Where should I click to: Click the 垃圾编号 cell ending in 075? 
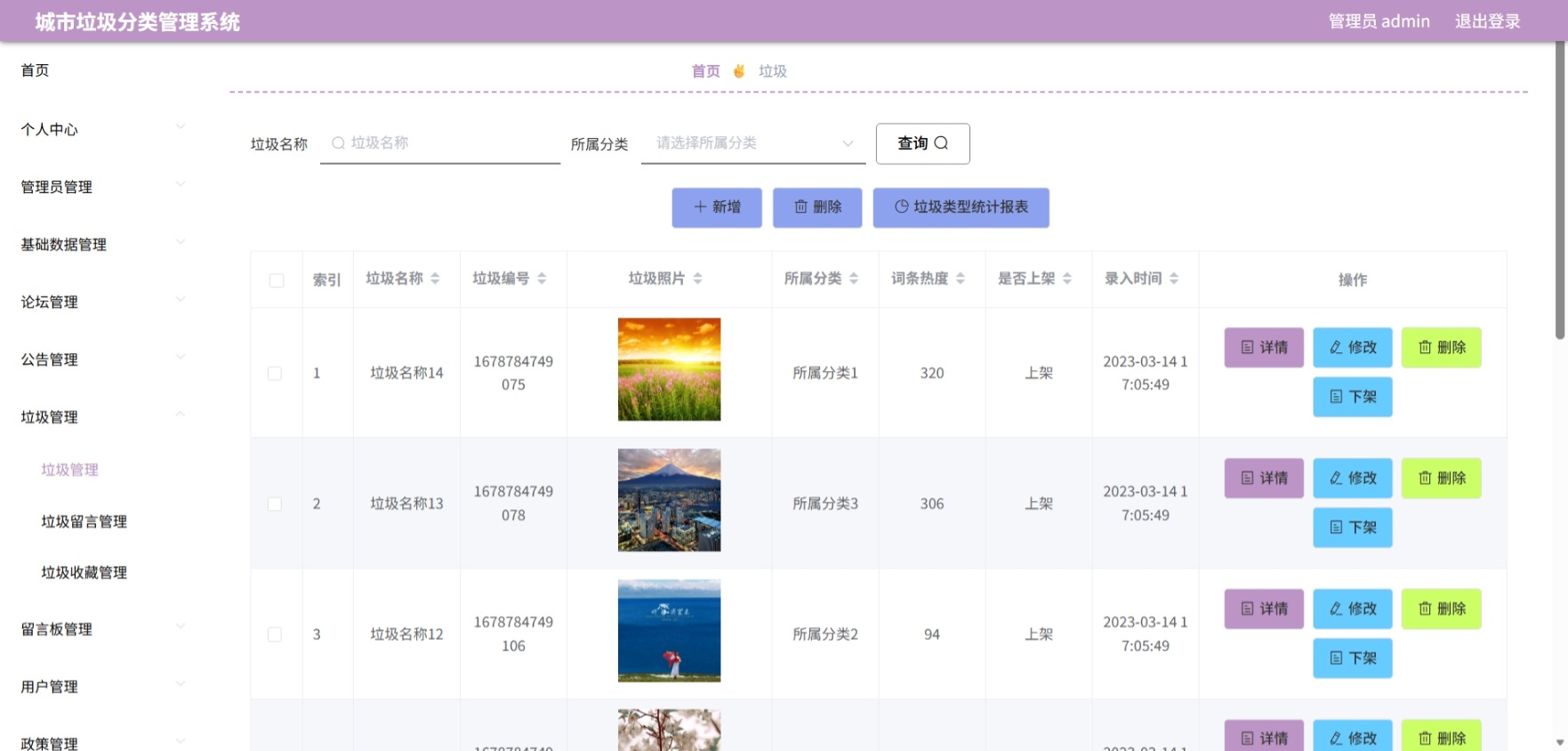(x=513, y=374)
